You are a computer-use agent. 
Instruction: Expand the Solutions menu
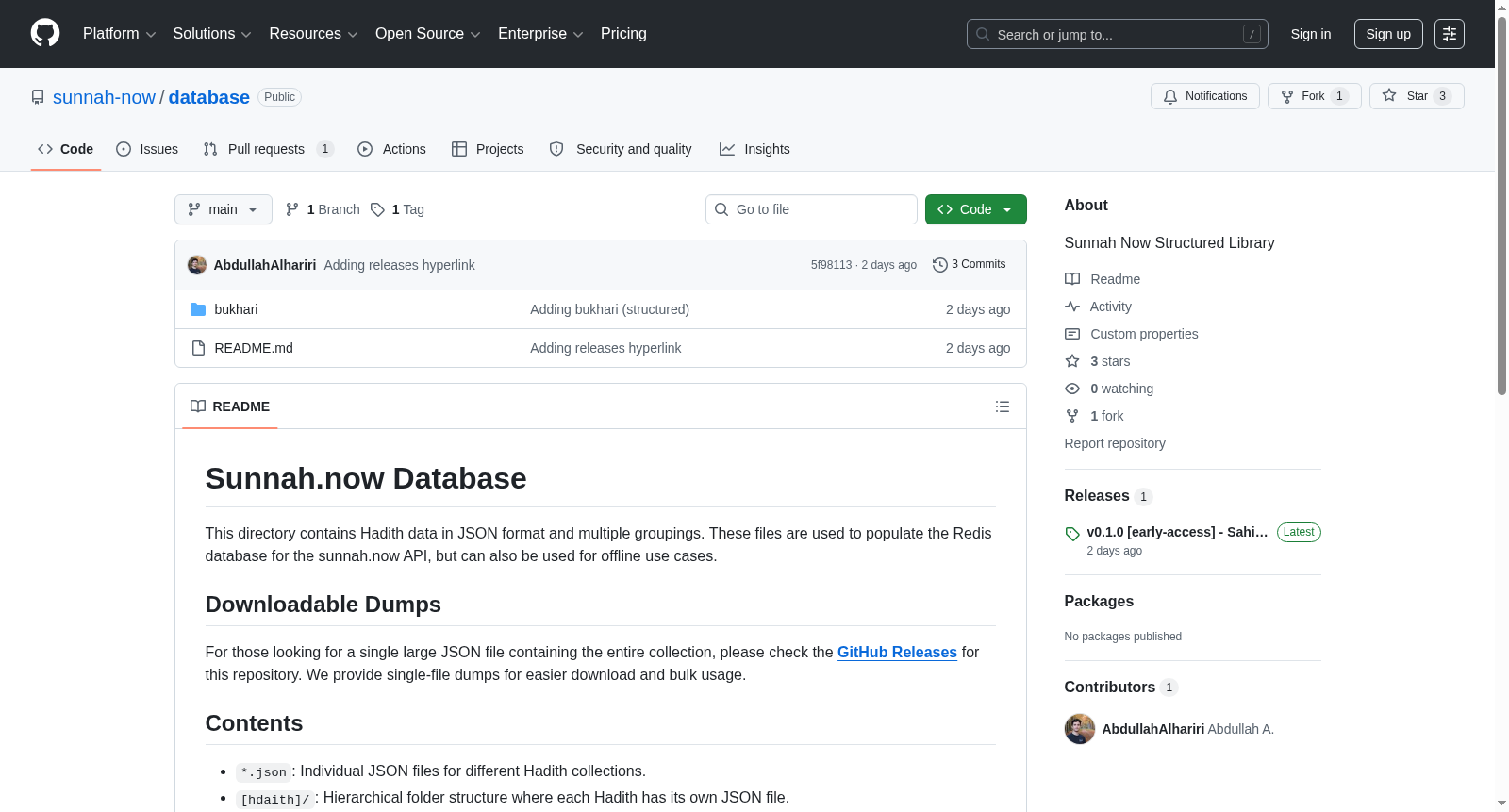pyautogui.click(x=212, y=34)
